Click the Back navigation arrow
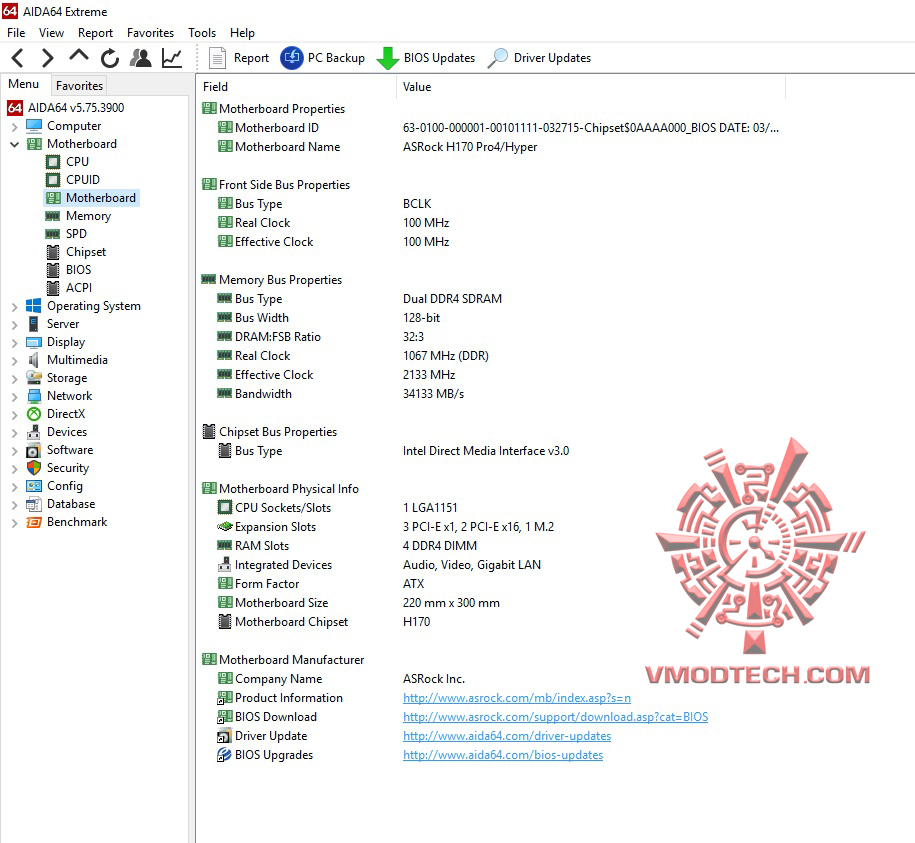Screen dimensions: 915x843 [18, 58]
